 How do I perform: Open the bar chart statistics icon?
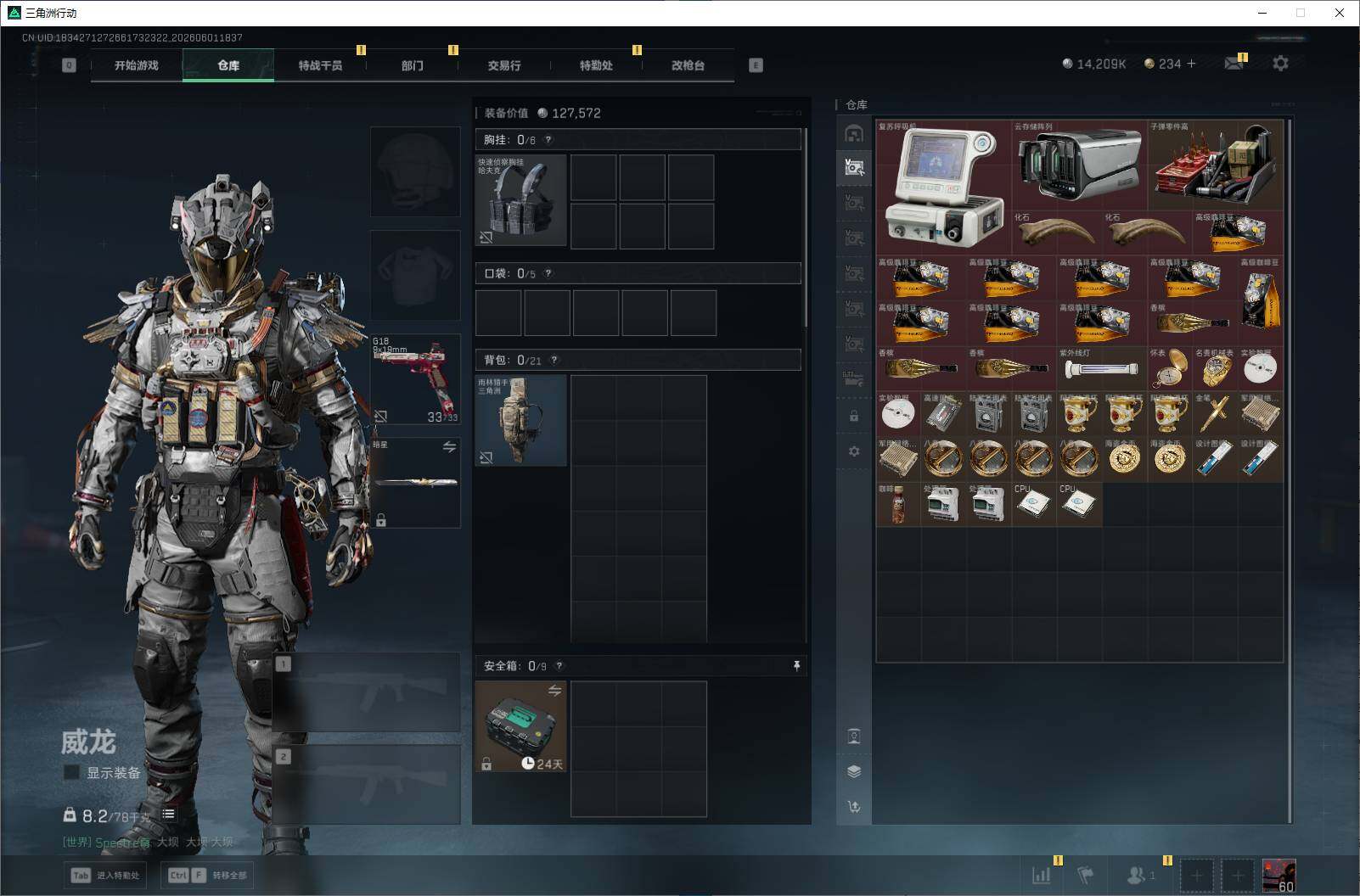[x=1042, y=875]
